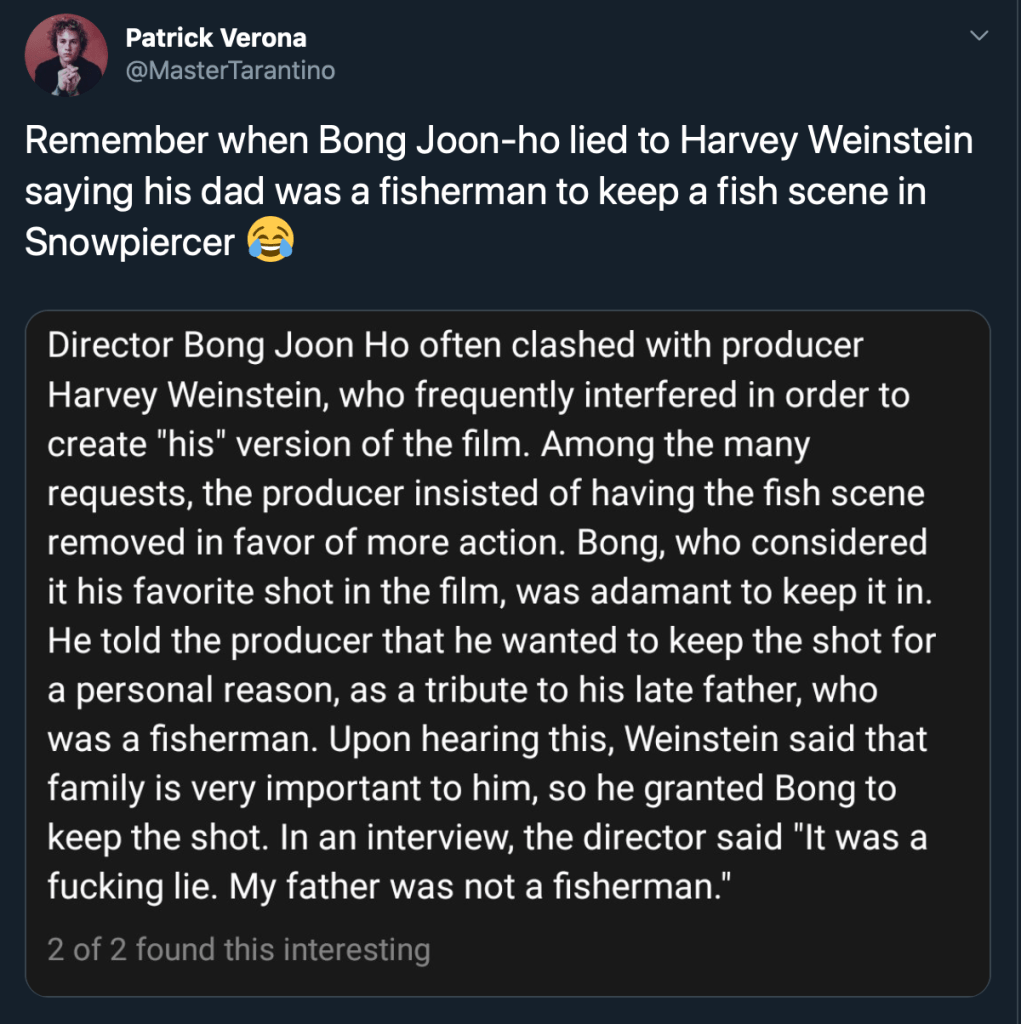Screen dimensions: 1021x1024
Task: Click the word Snowpiercer in tweet
Action: [128, 242]
